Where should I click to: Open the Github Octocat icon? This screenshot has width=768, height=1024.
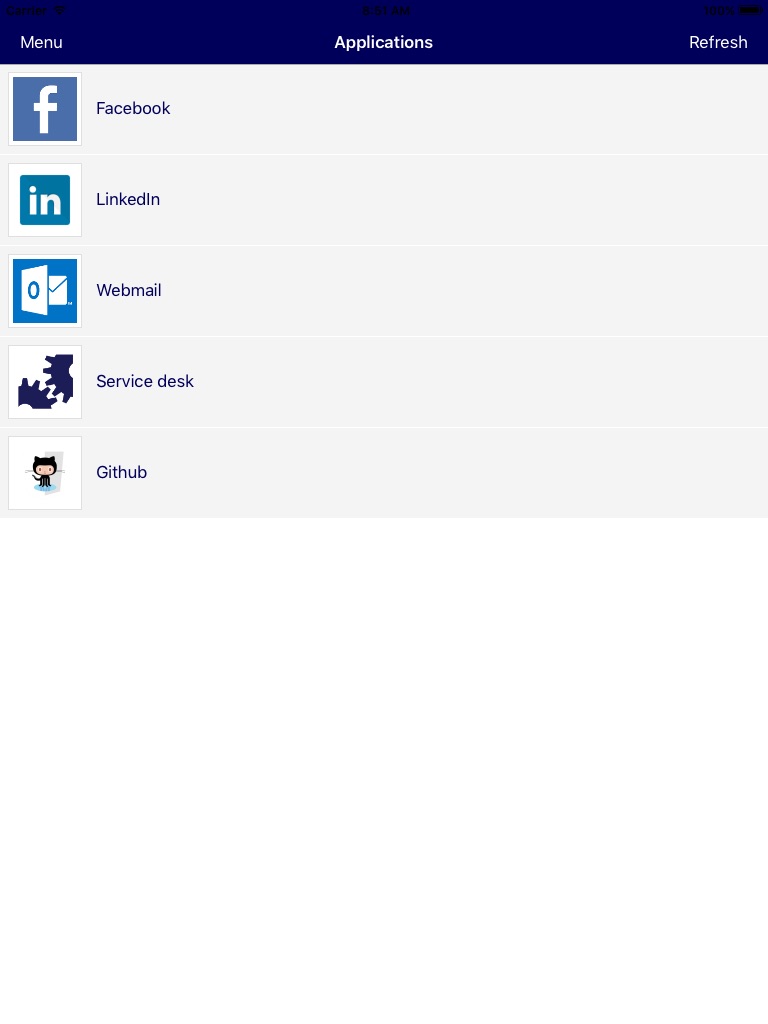[45, 473]
